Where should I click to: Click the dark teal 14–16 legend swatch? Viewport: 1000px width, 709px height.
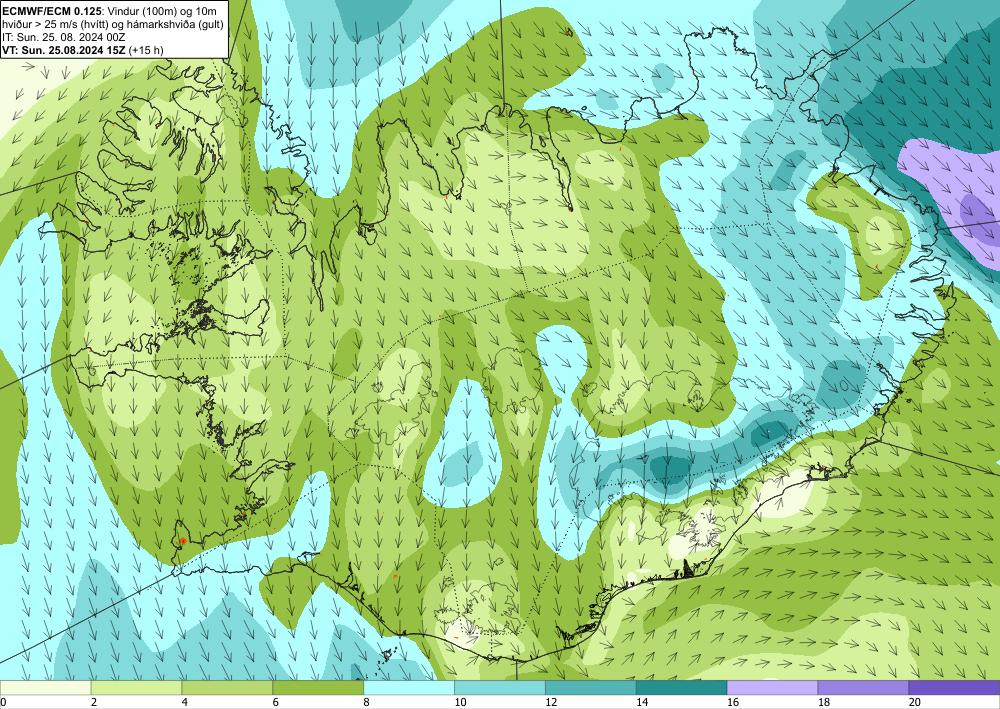tap(681, 687)
